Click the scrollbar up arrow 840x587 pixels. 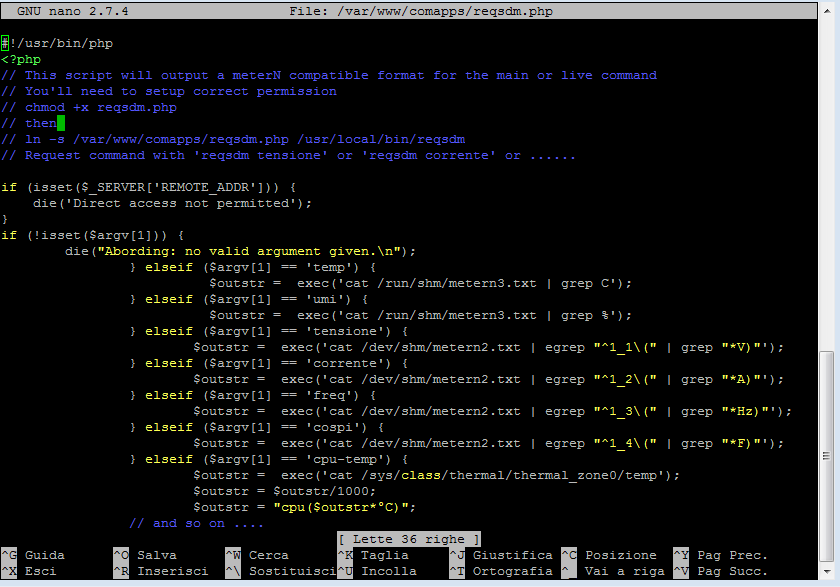pos(828,10)
